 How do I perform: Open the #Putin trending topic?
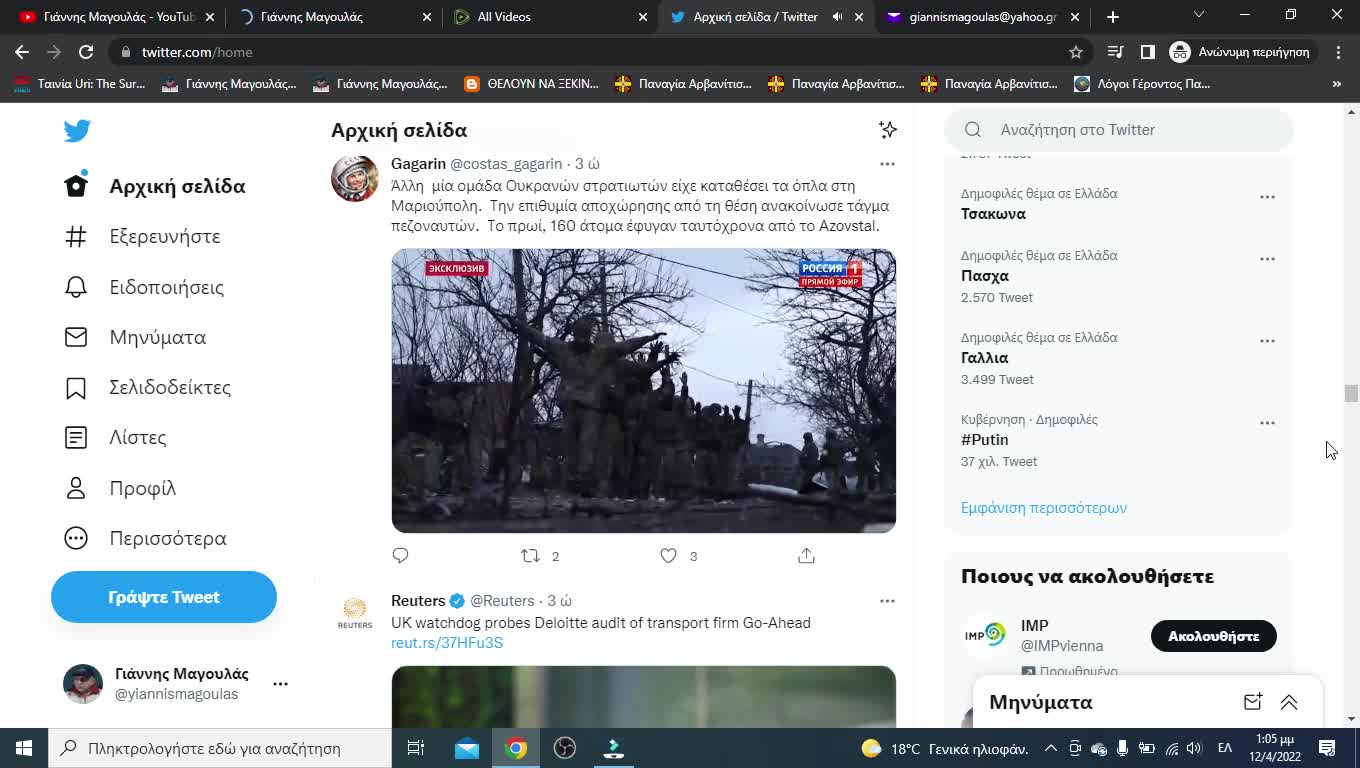(985, 440)
